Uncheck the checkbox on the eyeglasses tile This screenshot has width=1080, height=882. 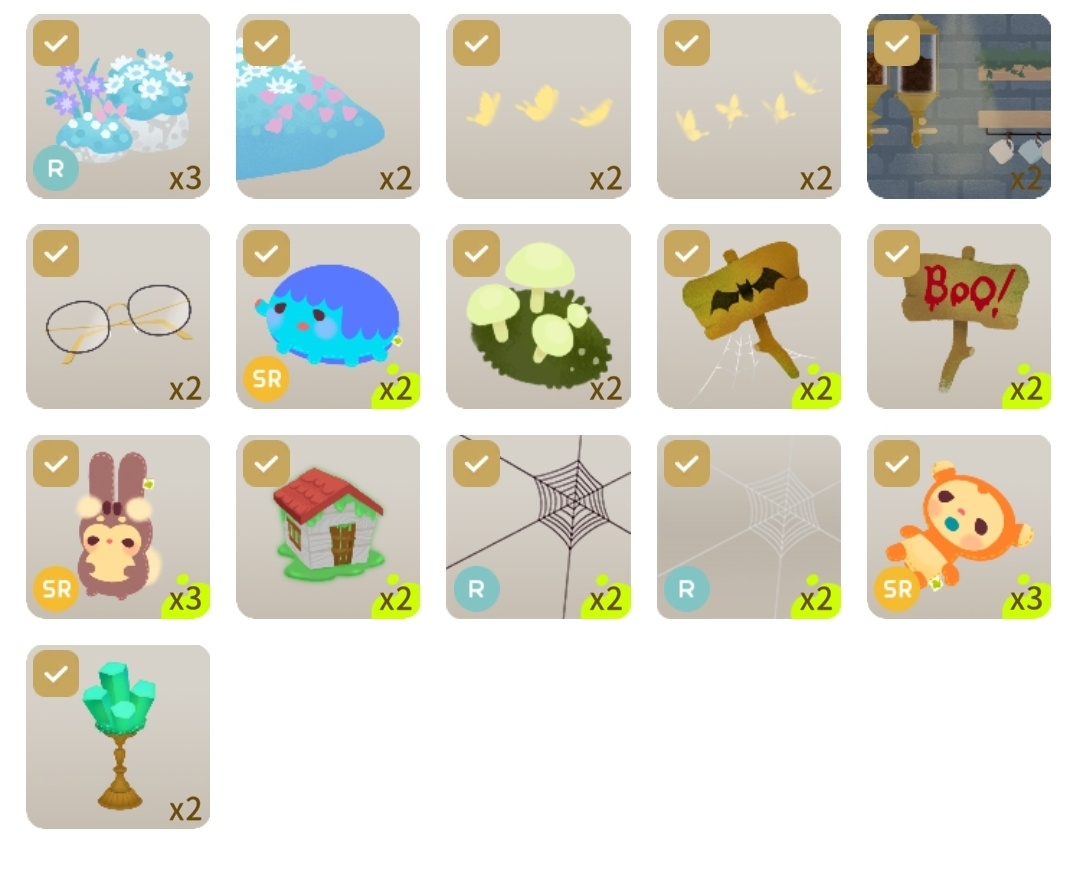coord(56,253)
